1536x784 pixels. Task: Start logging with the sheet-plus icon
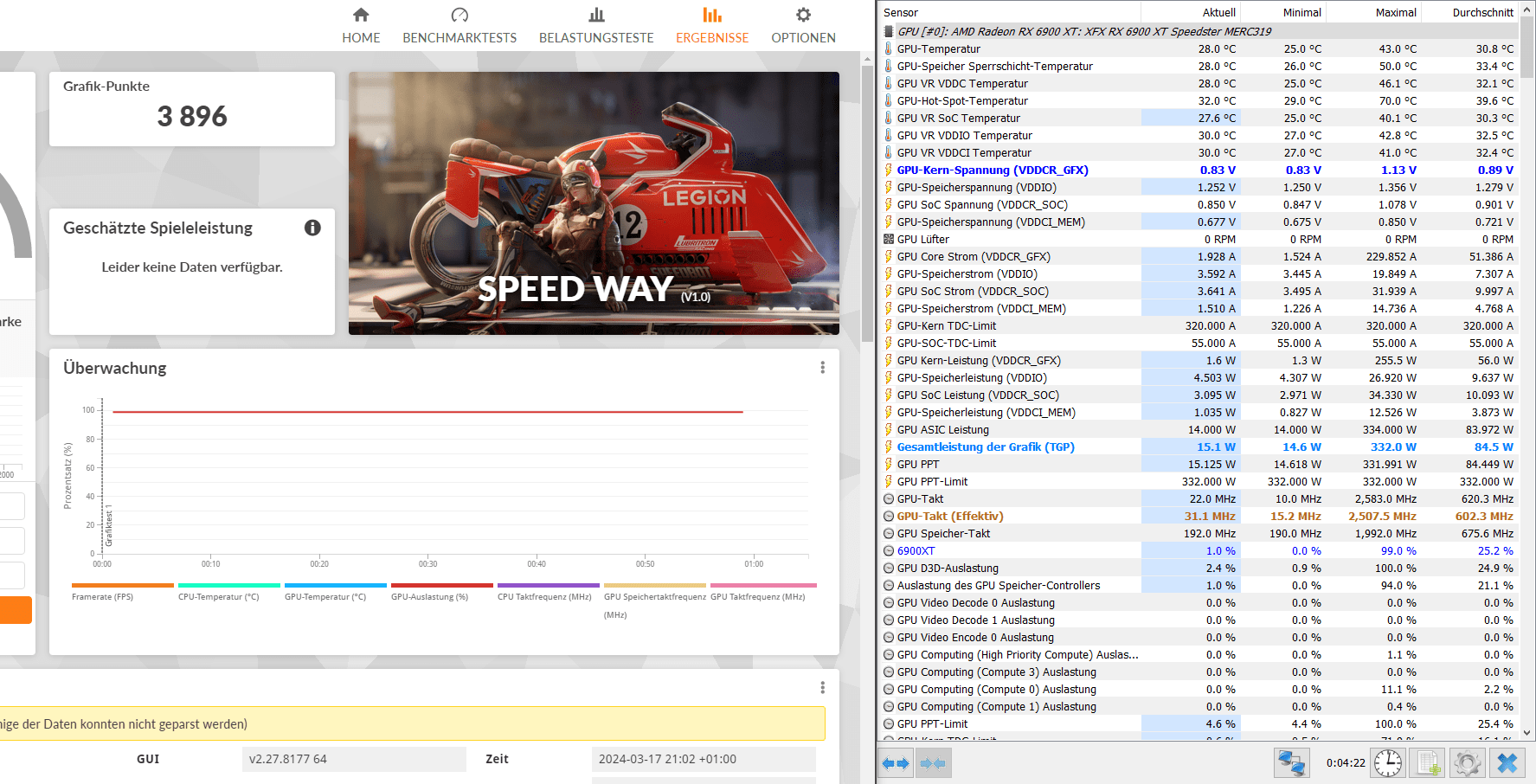1427,763
